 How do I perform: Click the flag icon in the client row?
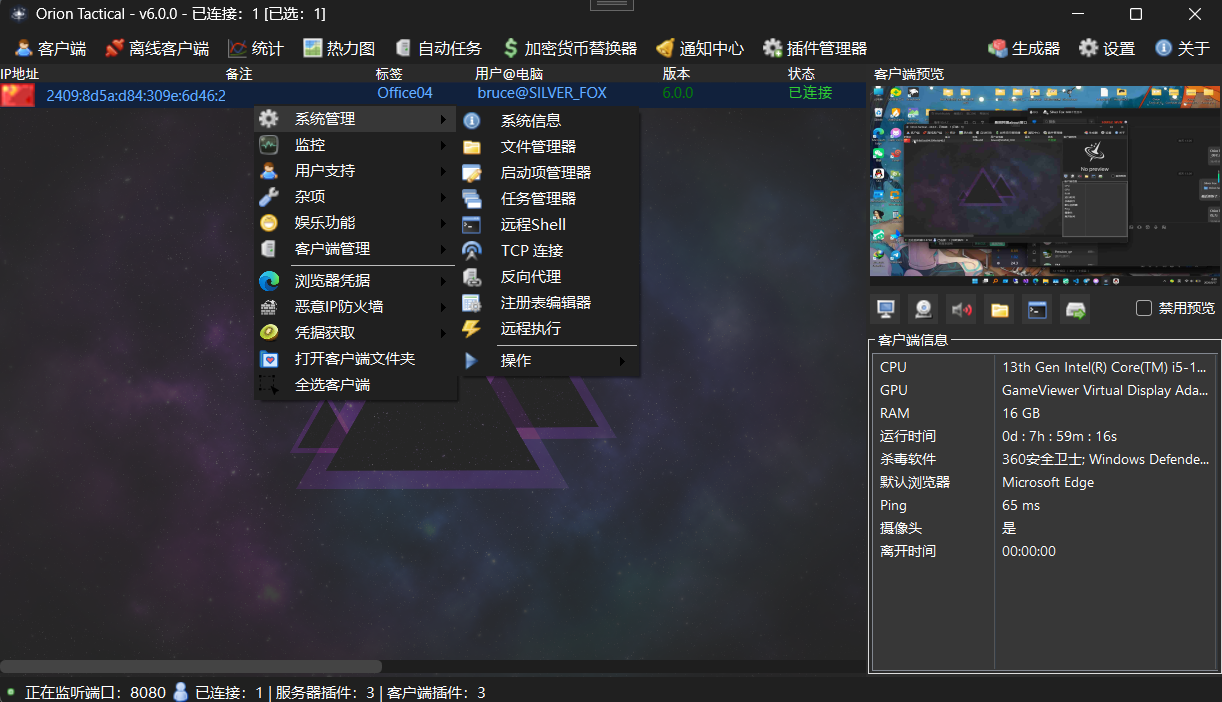pyautogui.click(x=18, y=94)
